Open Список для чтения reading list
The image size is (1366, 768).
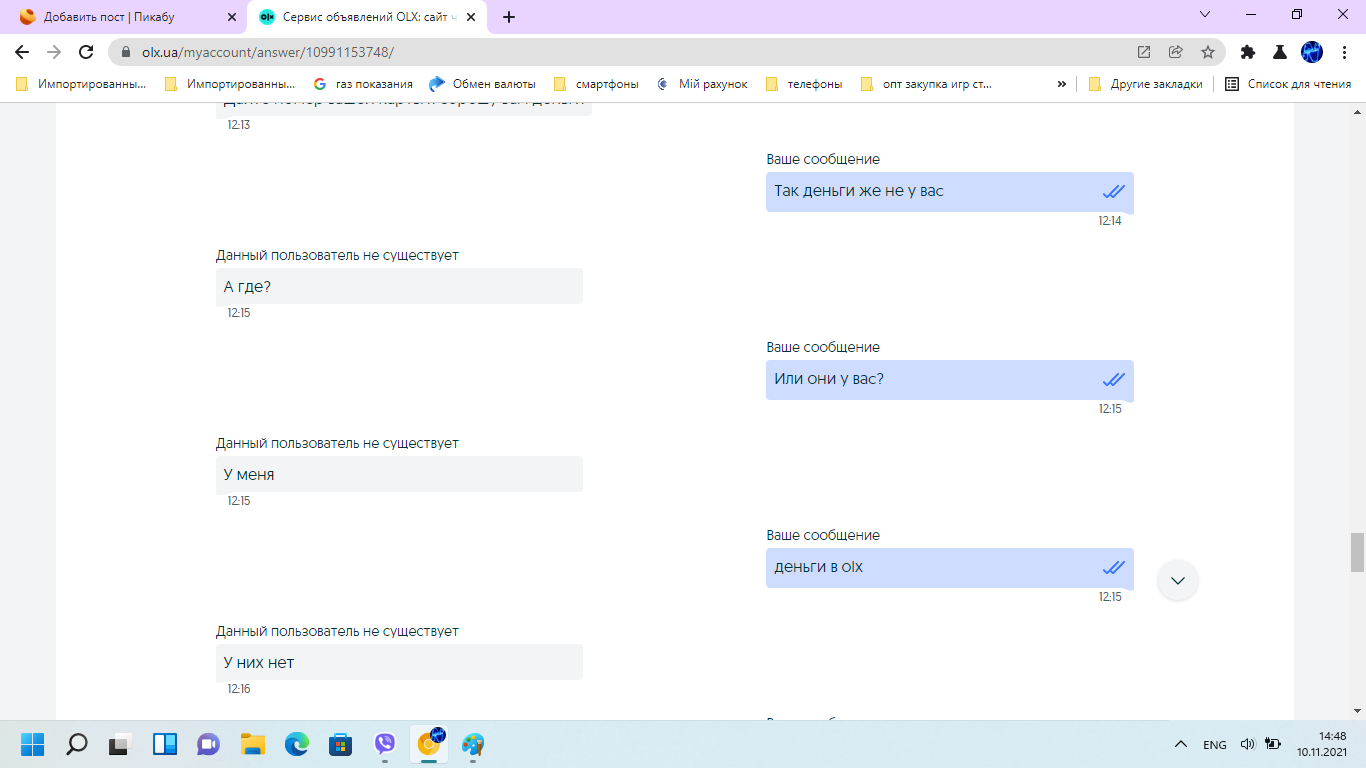(1288, 84)
